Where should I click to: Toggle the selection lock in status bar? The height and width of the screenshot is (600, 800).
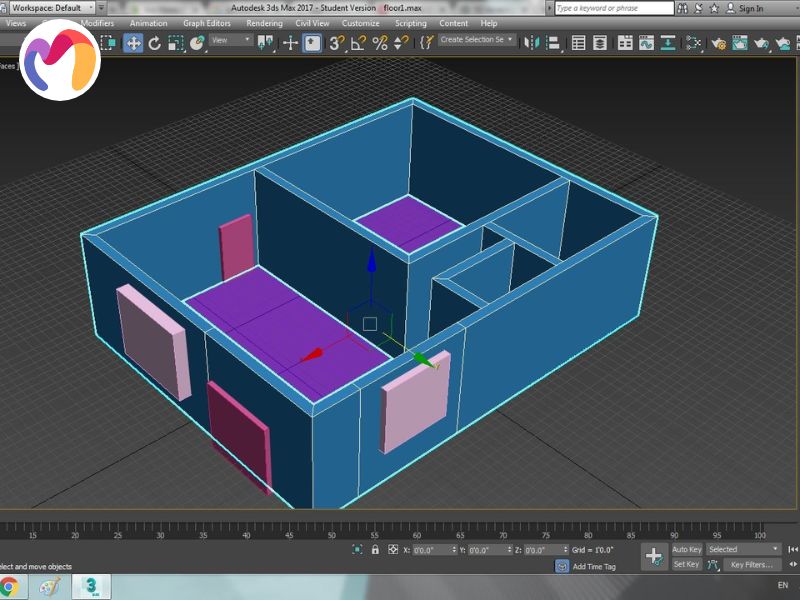pyautogui.click(x=372, y=549)
